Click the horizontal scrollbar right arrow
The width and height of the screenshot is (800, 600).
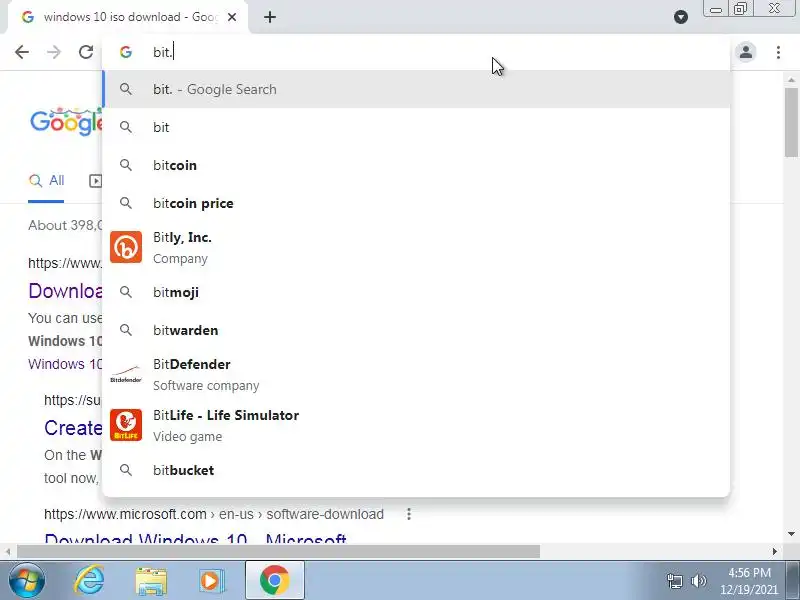775,552
